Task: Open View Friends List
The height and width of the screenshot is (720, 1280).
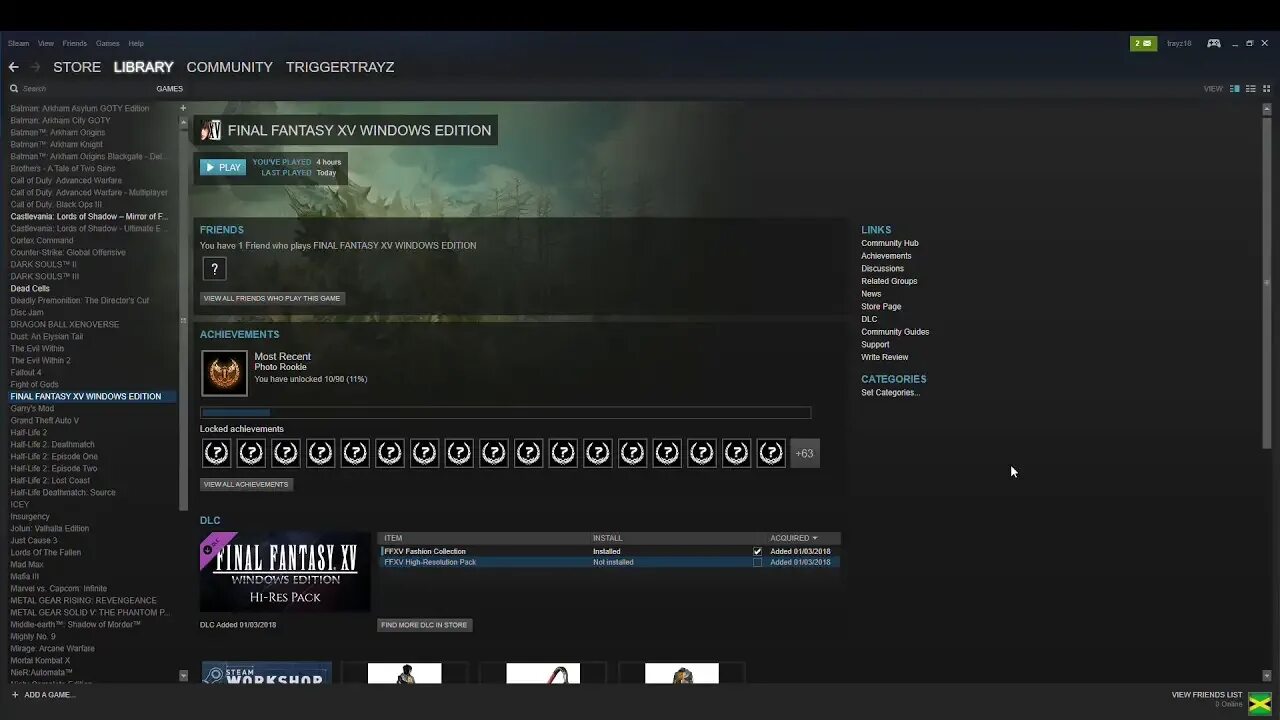Action: coord(1207,694)
